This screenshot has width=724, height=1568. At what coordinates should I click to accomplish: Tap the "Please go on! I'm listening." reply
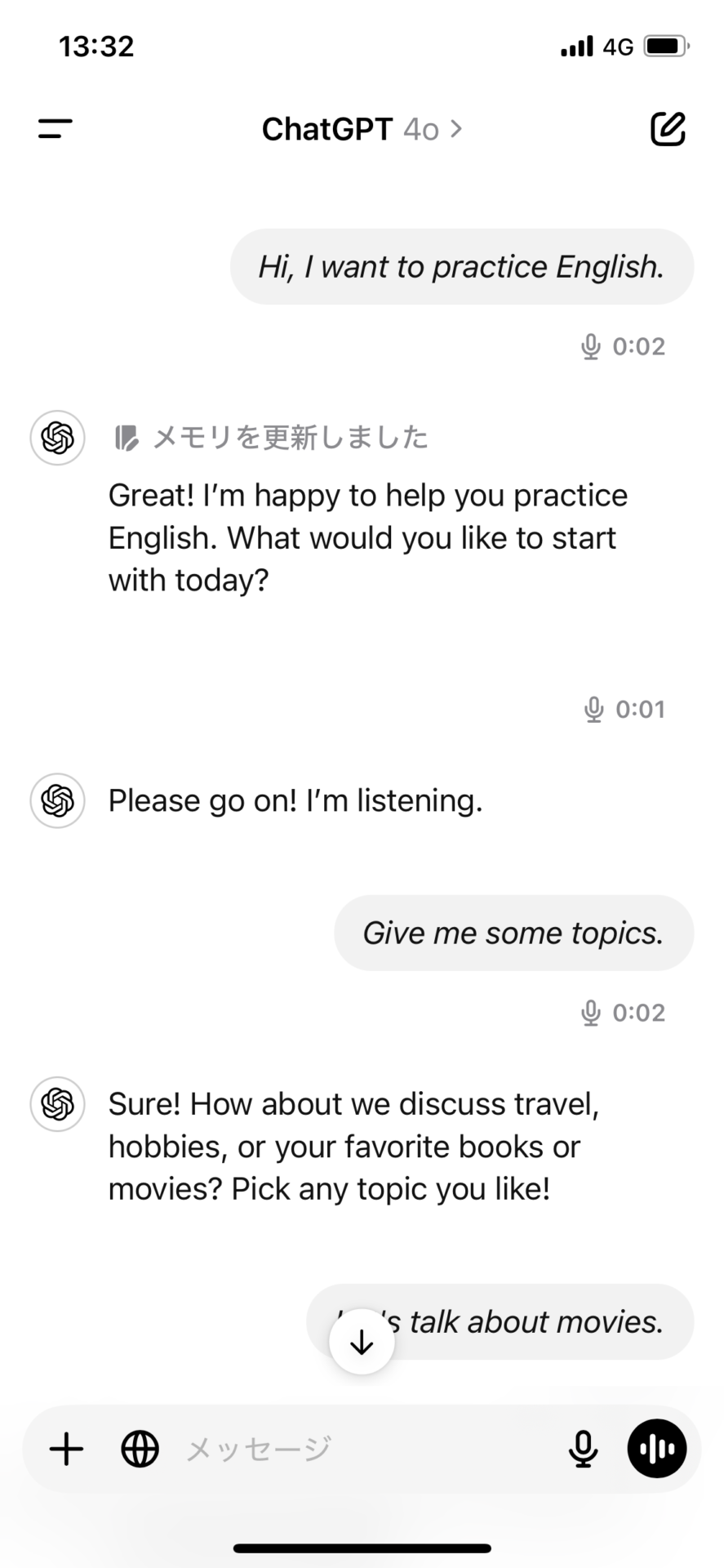pyautogui.click(x=295, y=801)
